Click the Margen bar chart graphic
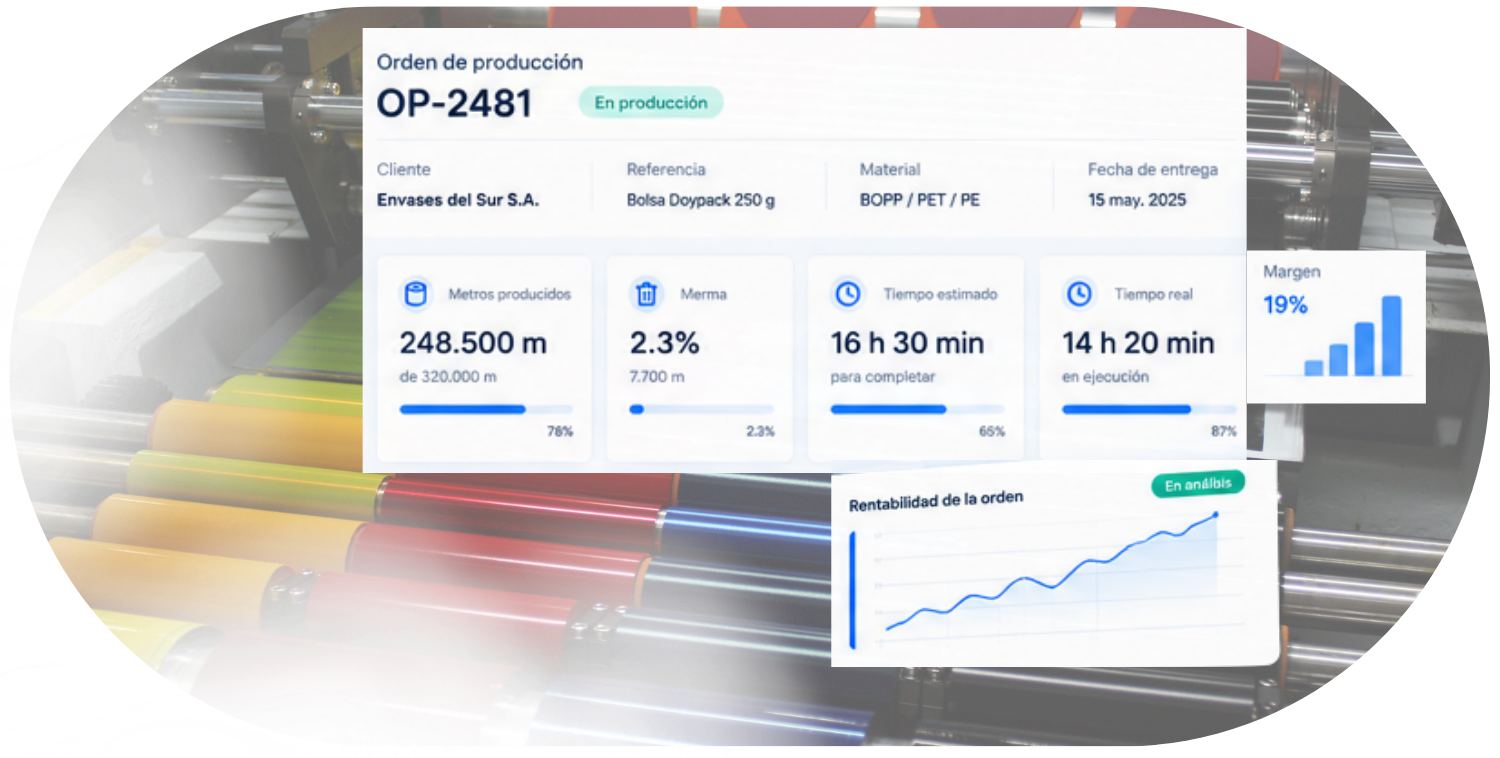This screenshot has width=1500, height=758. pyautogui.click(x=1353, y=336)
